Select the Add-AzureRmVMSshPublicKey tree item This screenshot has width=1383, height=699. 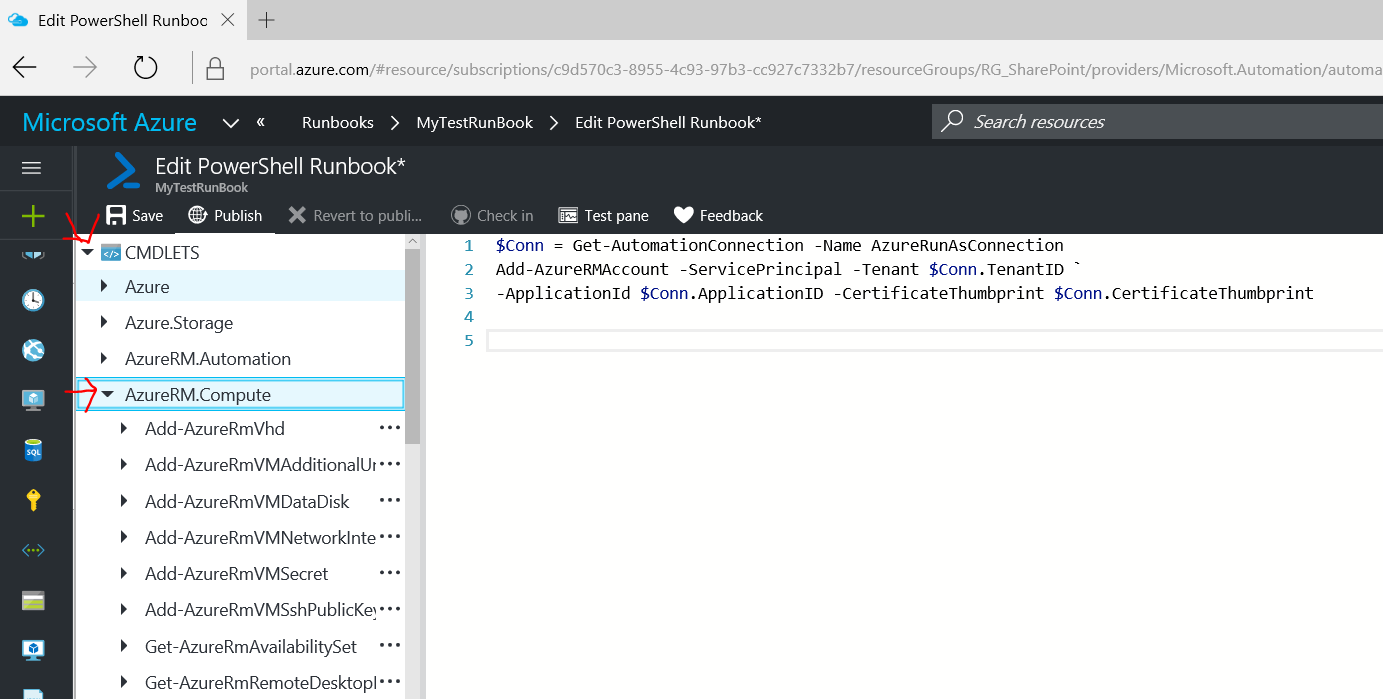tap(260, 610)
